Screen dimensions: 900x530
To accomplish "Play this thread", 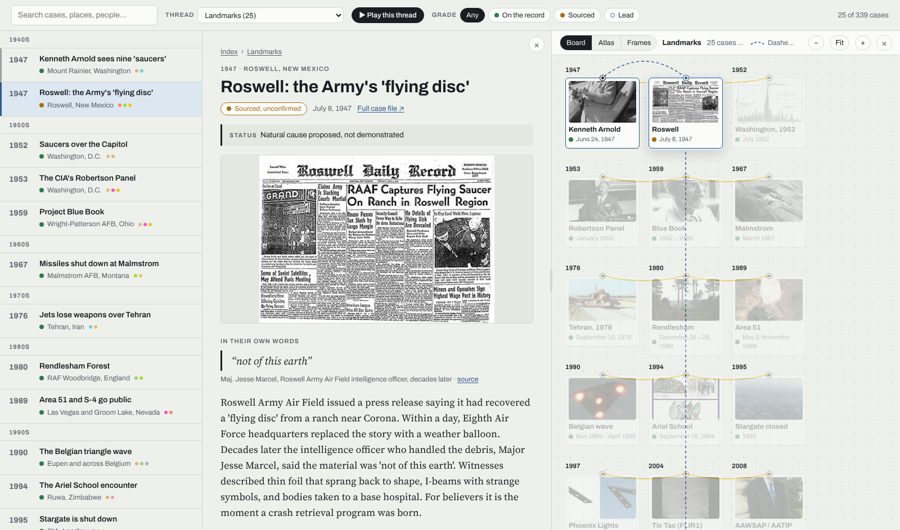I will [387, 15].
